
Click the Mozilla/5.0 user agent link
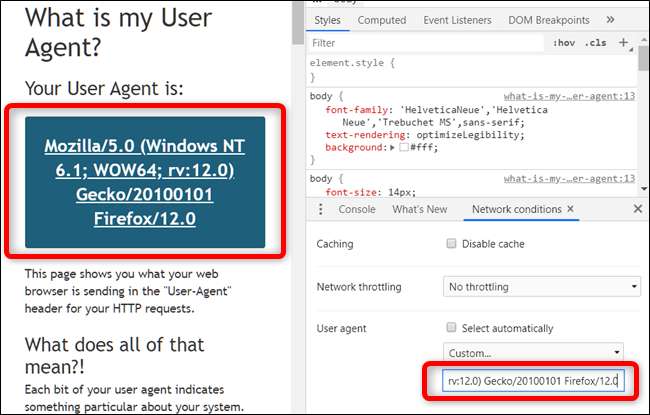tap(145, 182)
